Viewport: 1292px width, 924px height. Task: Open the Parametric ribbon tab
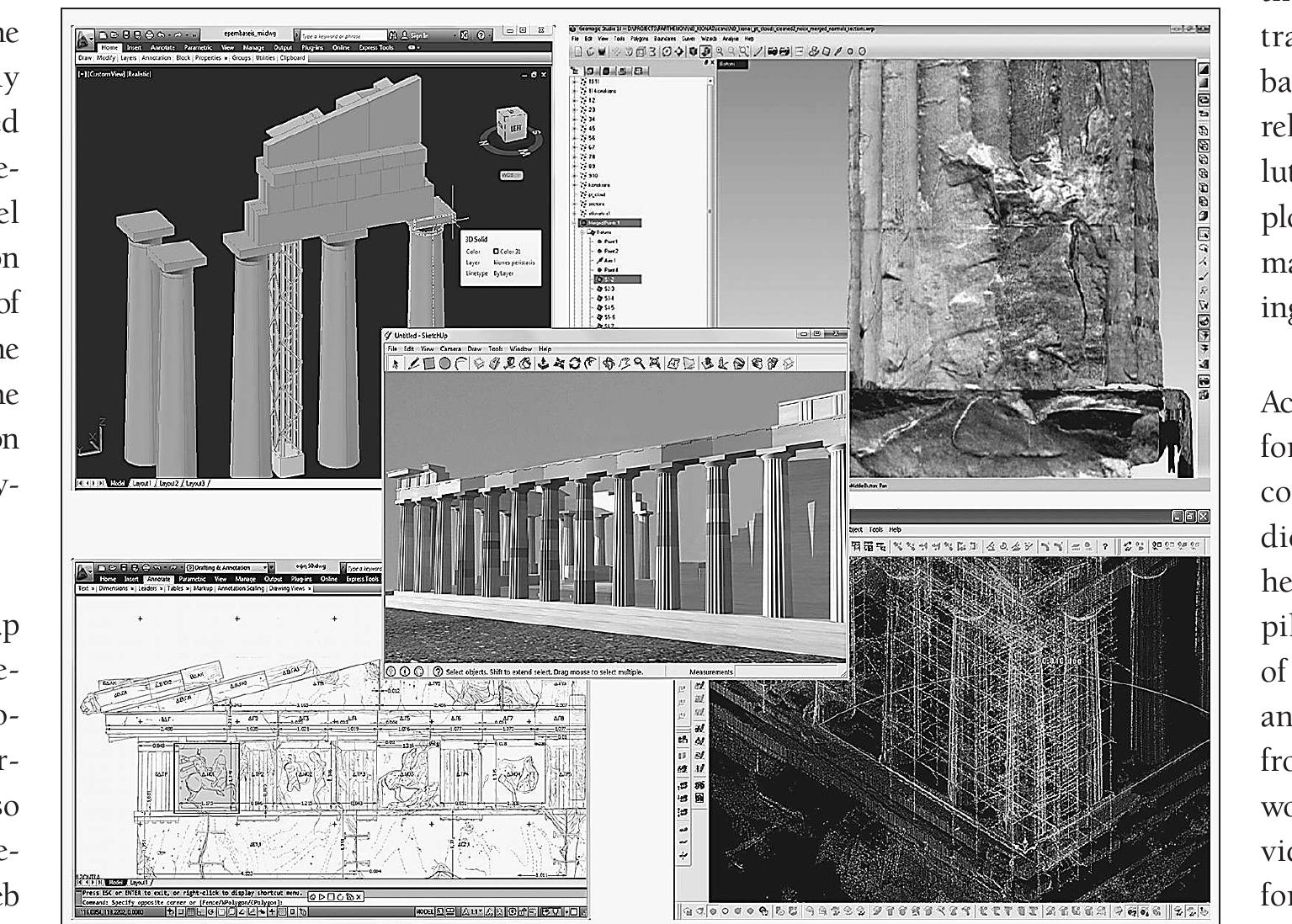(199, 48)
